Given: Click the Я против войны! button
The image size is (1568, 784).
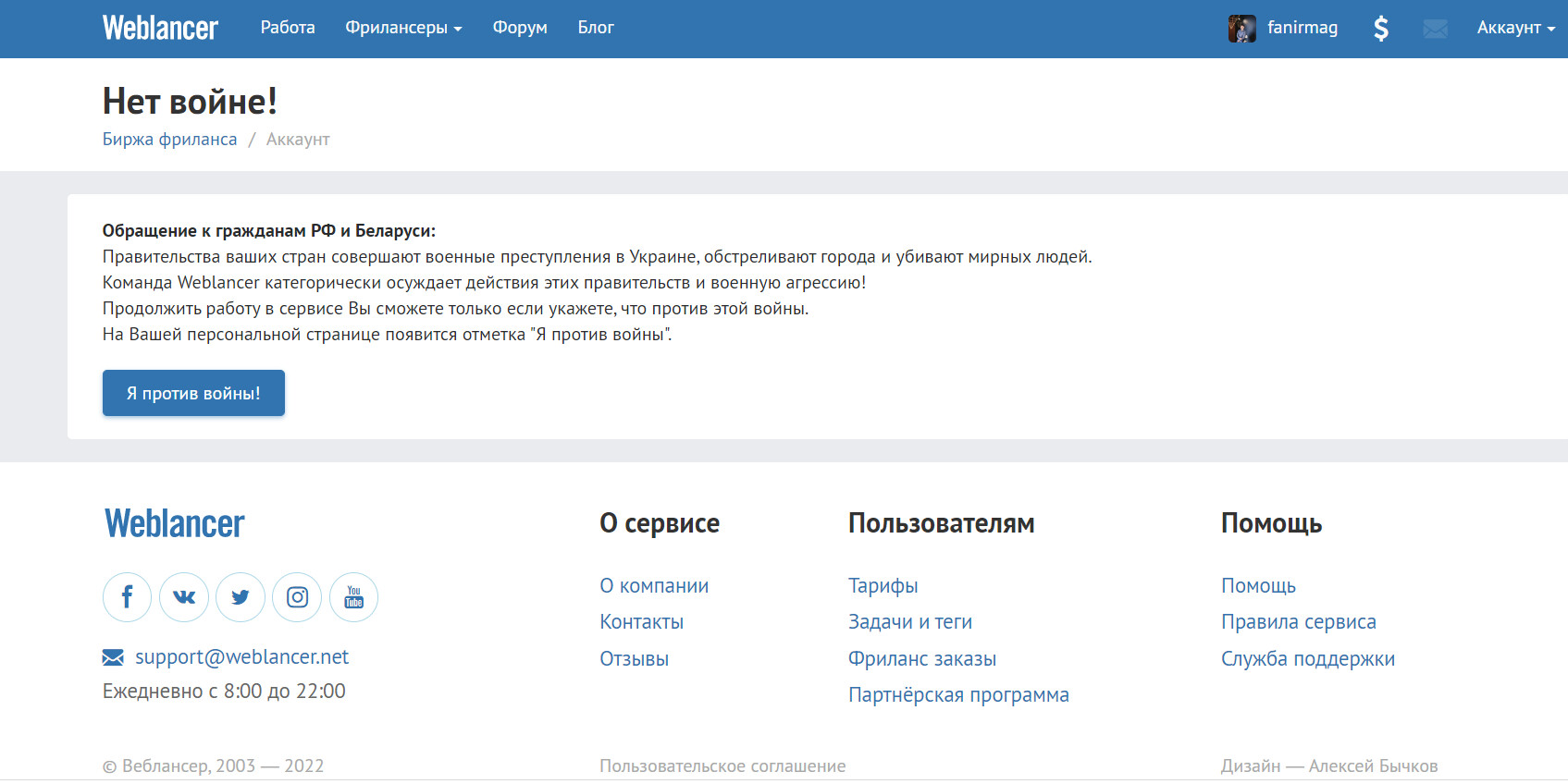Looking at the screenshot, I should [x=193, y=393].
